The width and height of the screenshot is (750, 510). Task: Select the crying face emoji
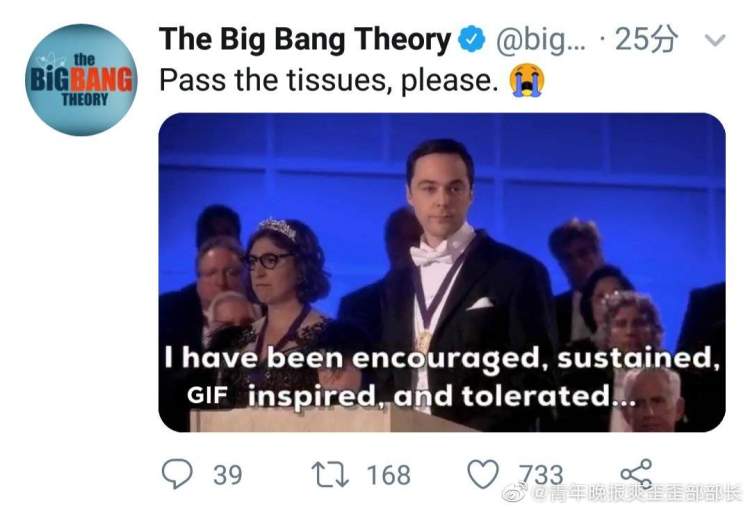point(527,80)
